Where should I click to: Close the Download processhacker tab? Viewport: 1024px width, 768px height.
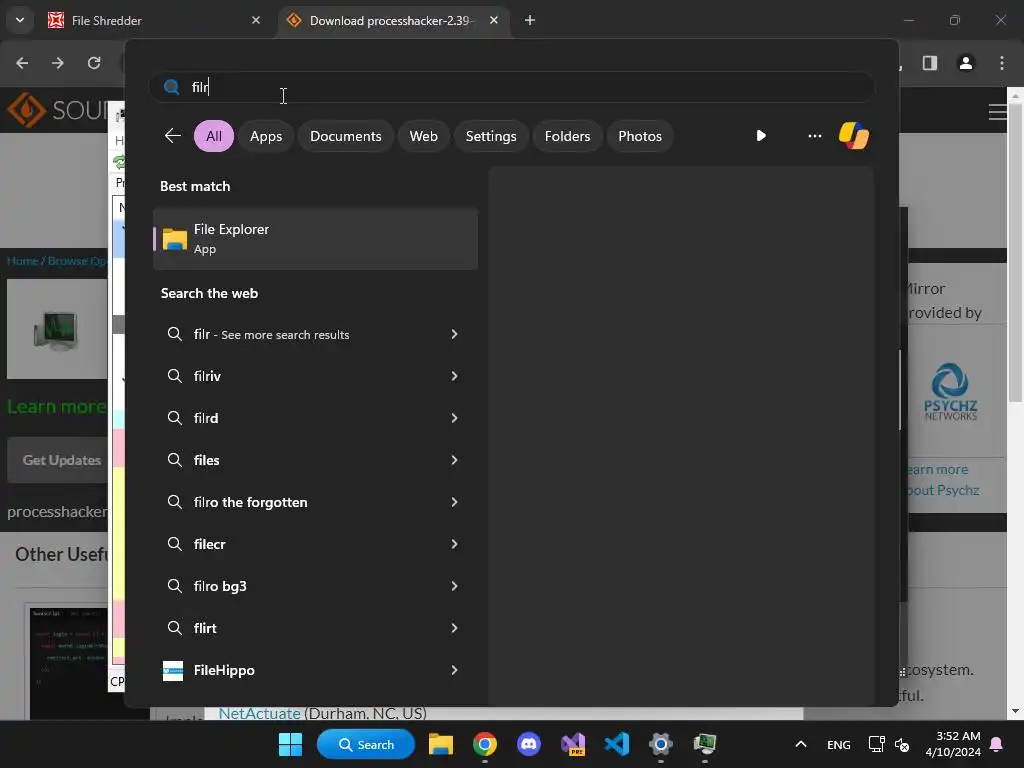coord(494,20)
